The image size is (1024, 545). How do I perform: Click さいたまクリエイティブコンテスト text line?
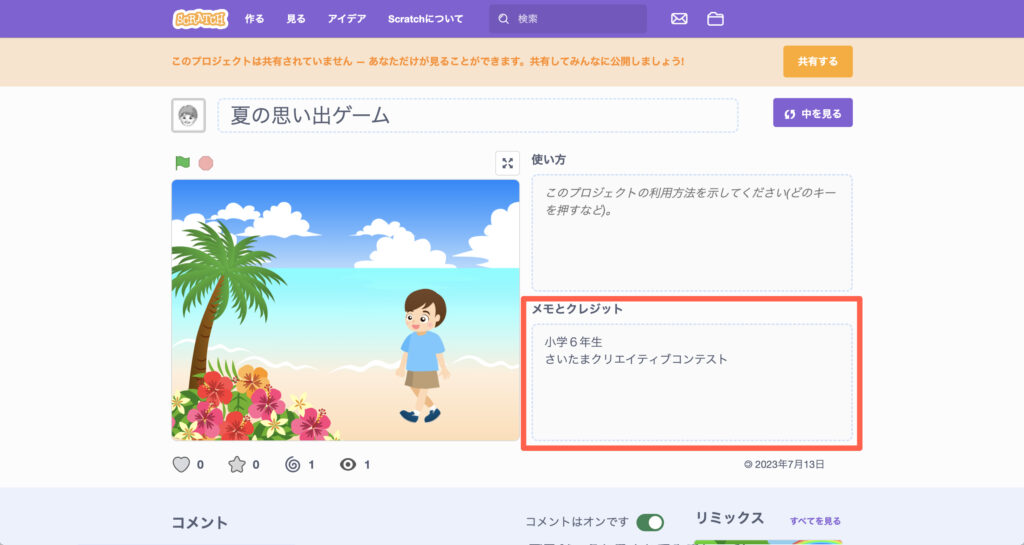coord(635,359)
